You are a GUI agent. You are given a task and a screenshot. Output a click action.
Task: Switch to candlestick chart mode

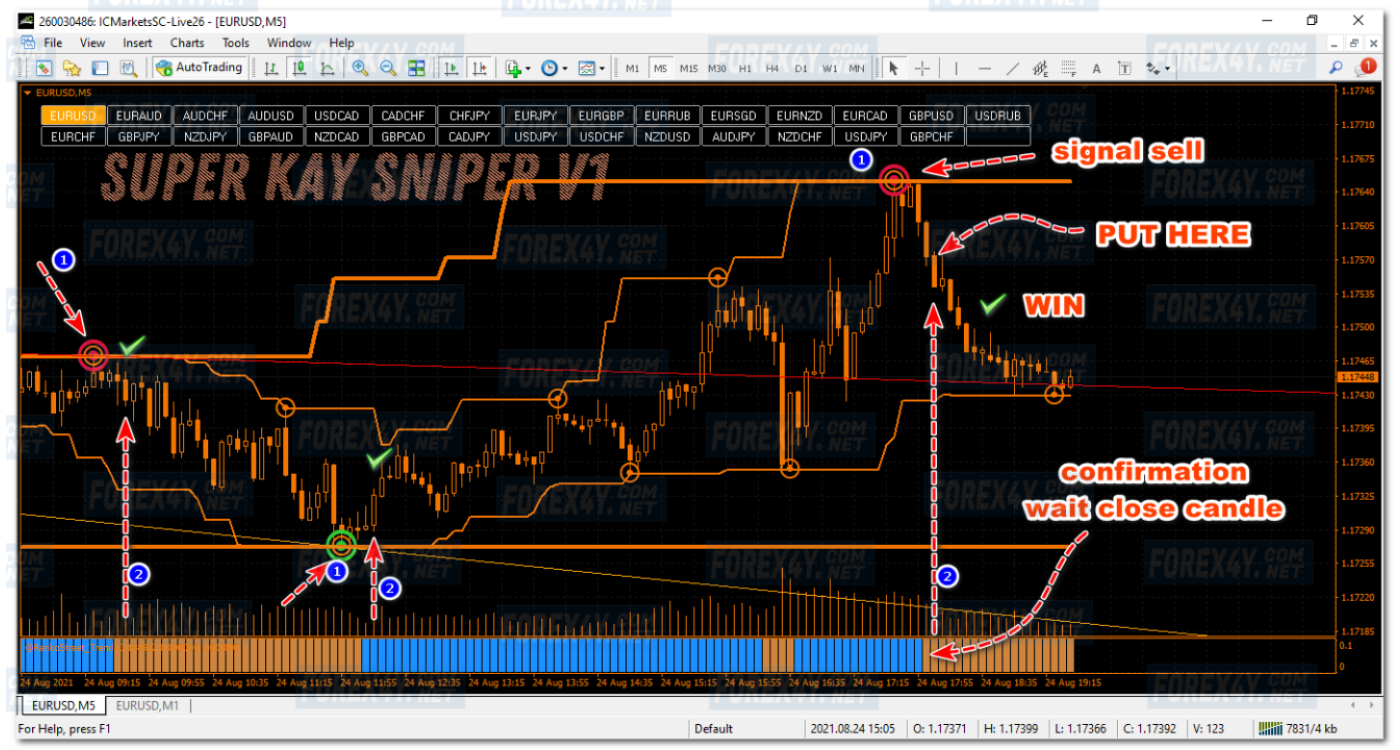299,68
